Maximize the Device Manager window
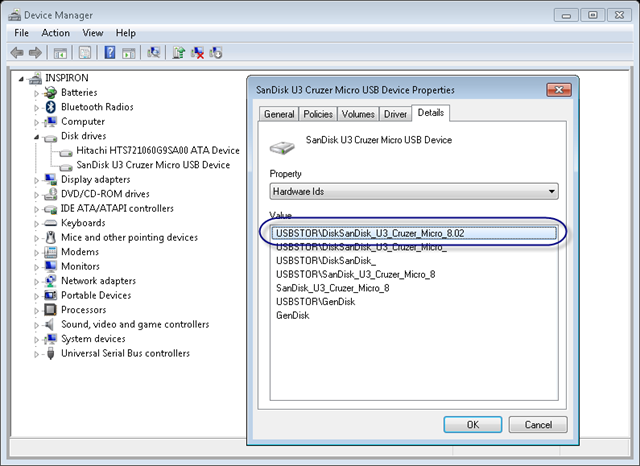640x466 pixels. [593, 16]
